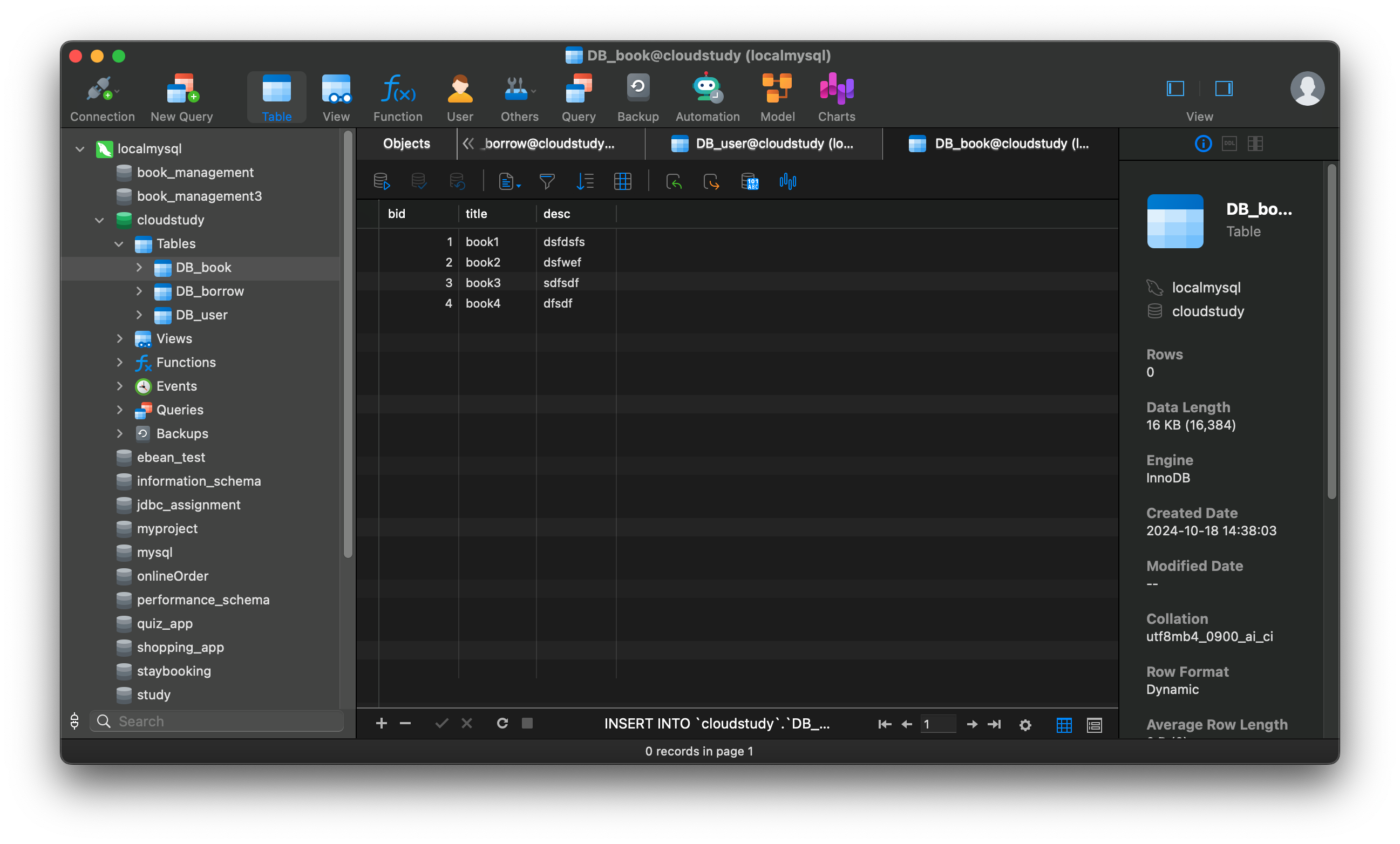This screenshot has width=1400, height=844.
Task: Click New Query in the toolbar
Action: pyautogui.click(x=181, y=97)
